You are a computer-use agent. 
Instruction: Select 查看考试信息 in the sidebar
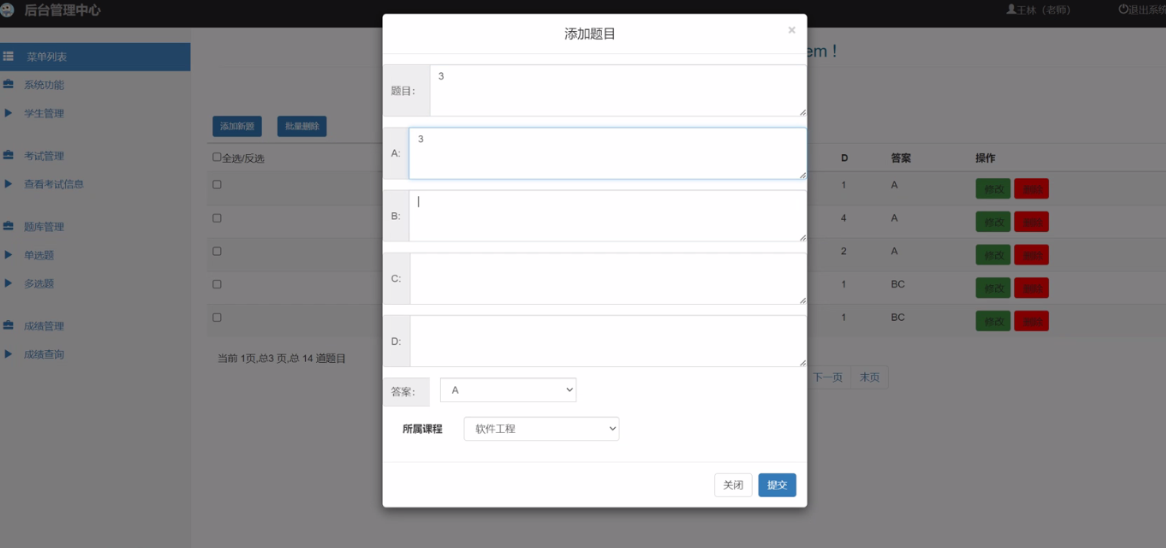pyautogui.click(x=54, y=184)
